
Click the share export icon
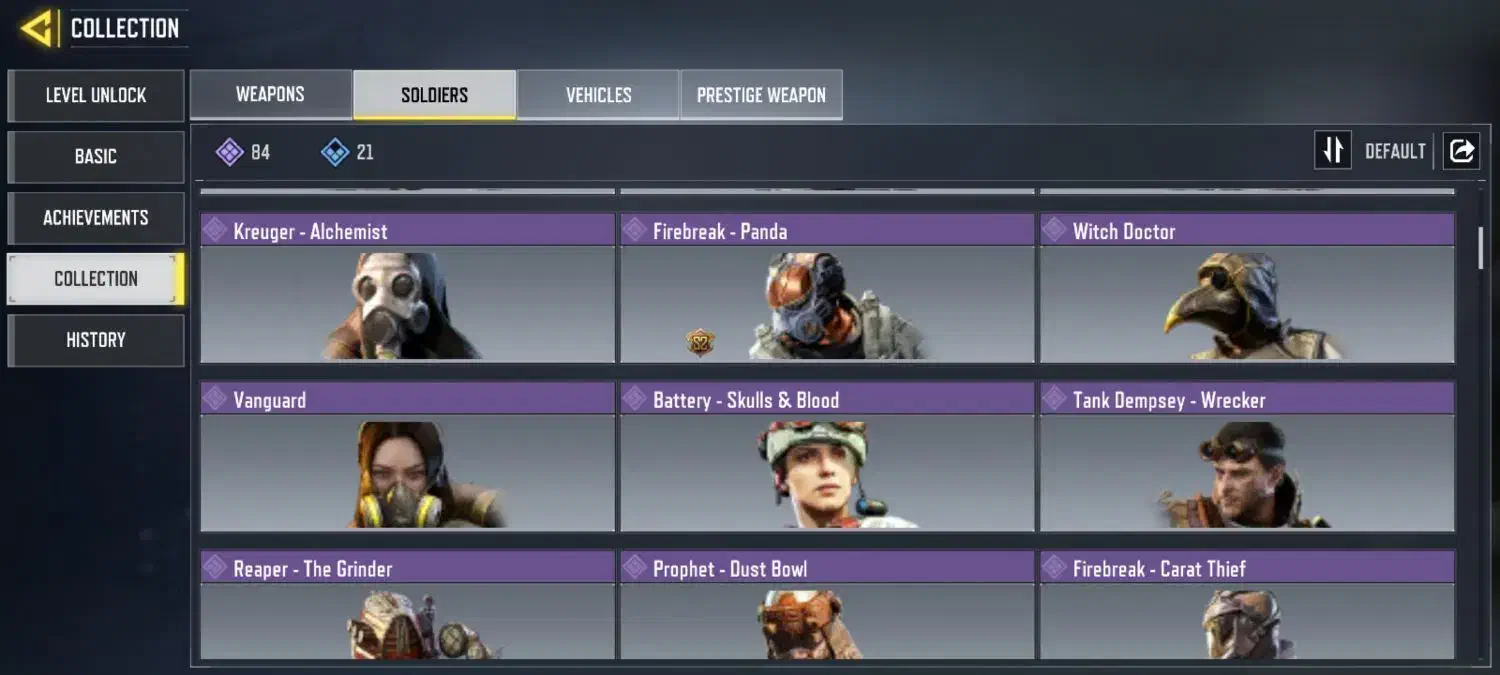coord(1461,151)
